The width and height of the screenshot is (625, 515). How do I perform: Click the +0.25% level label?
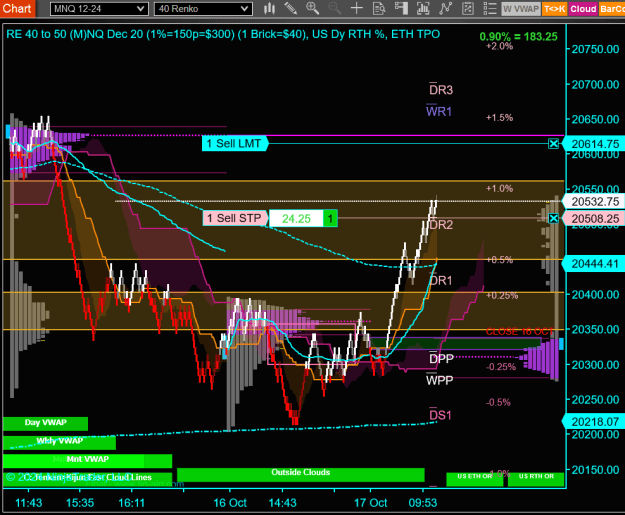tap(502, 295)
